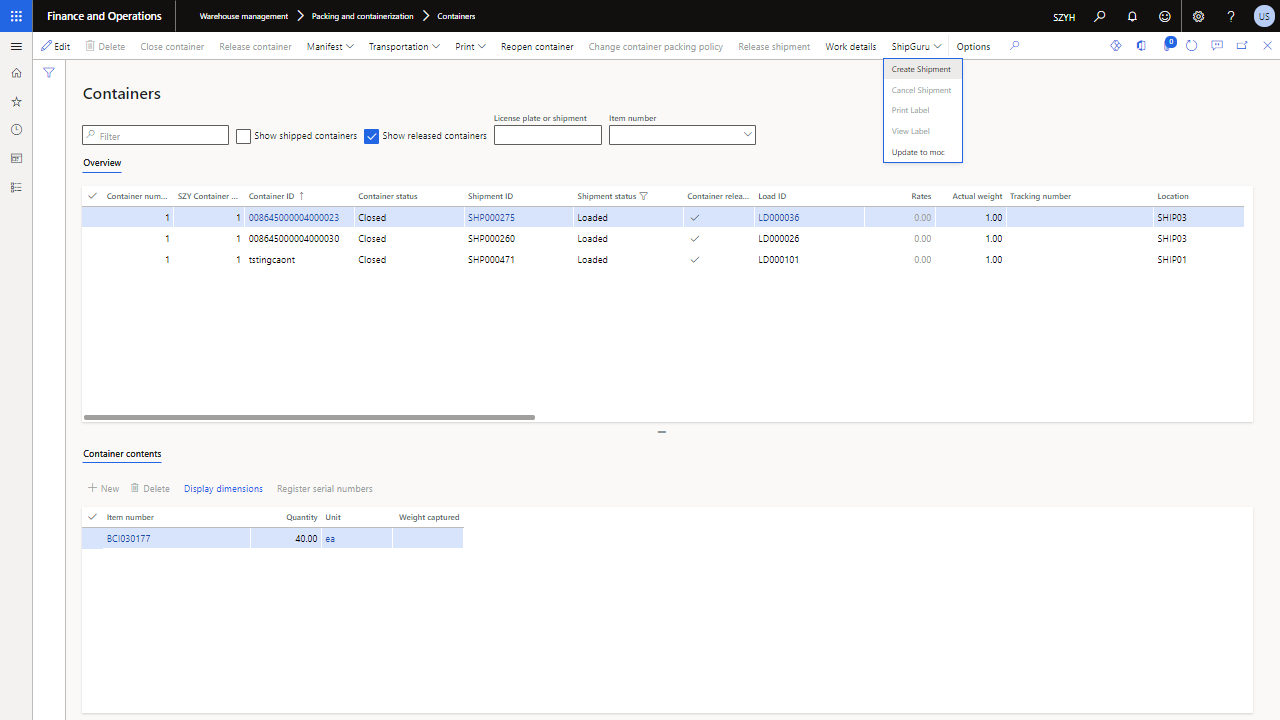Open the attachments icon with badge
This screenshot has width=1280, height=720.
(x=1167, y=46)
